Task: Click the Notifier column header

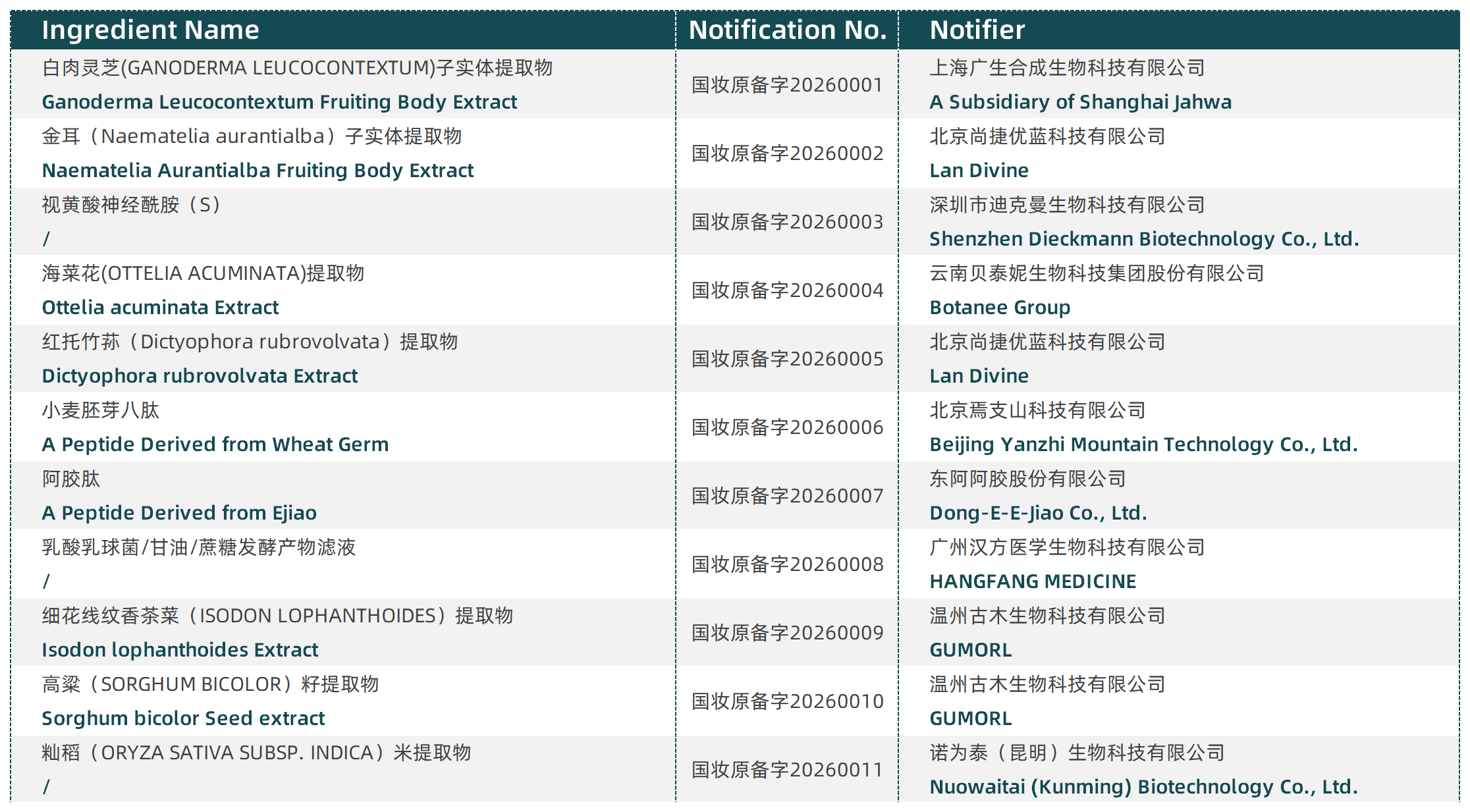Action: 977,30
